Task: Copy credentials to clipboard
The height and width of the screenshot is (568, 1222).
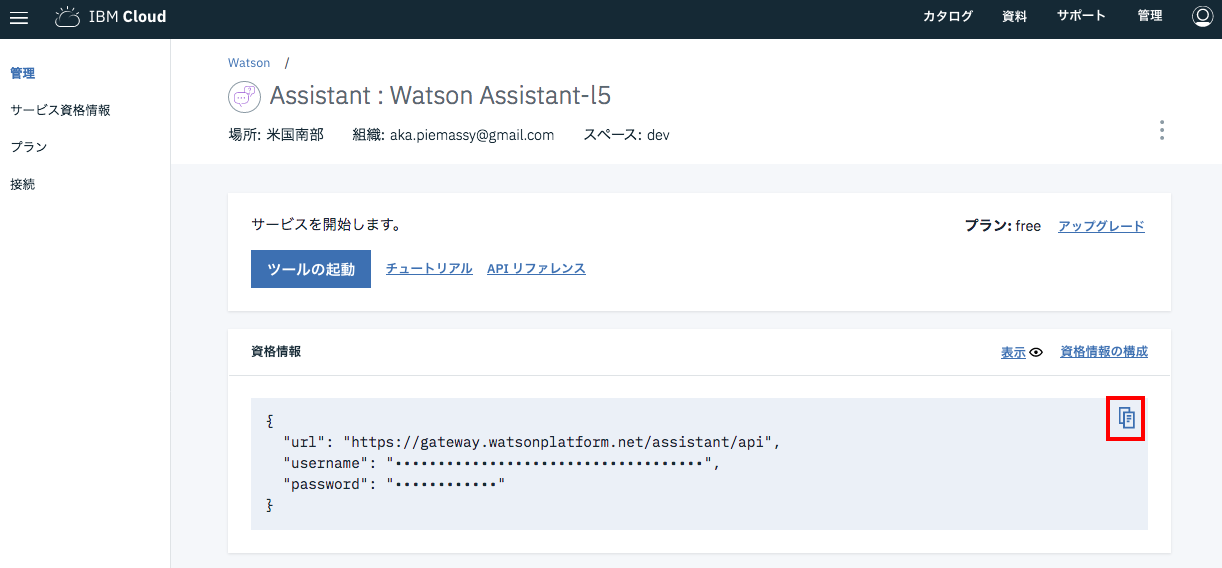Action: tap(1126, 418)
